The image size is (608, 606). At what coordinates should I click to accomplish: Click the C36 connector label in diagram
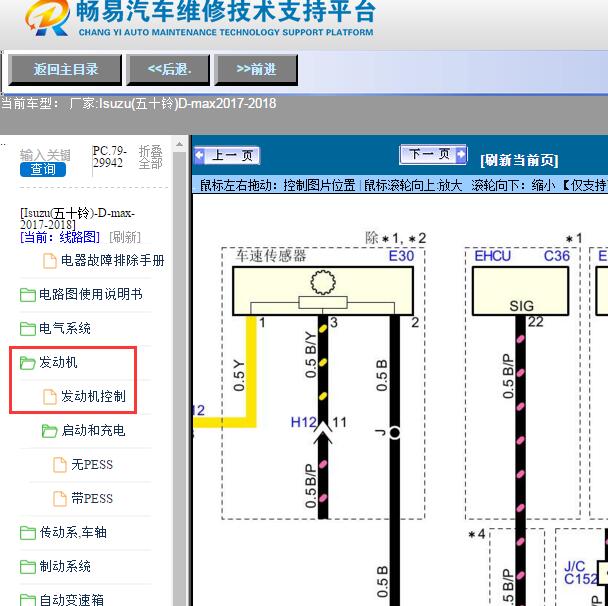[557, 256]
